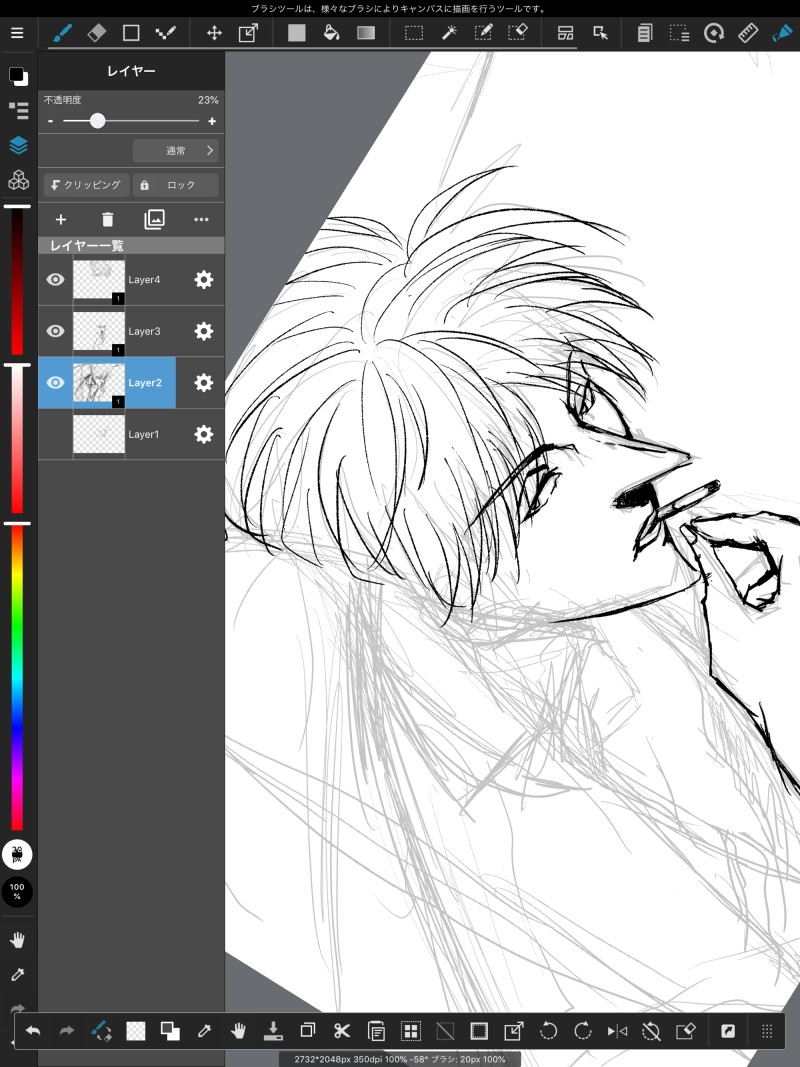Toggle brush/eraser switch in bottom bar

coord(101,1031)
